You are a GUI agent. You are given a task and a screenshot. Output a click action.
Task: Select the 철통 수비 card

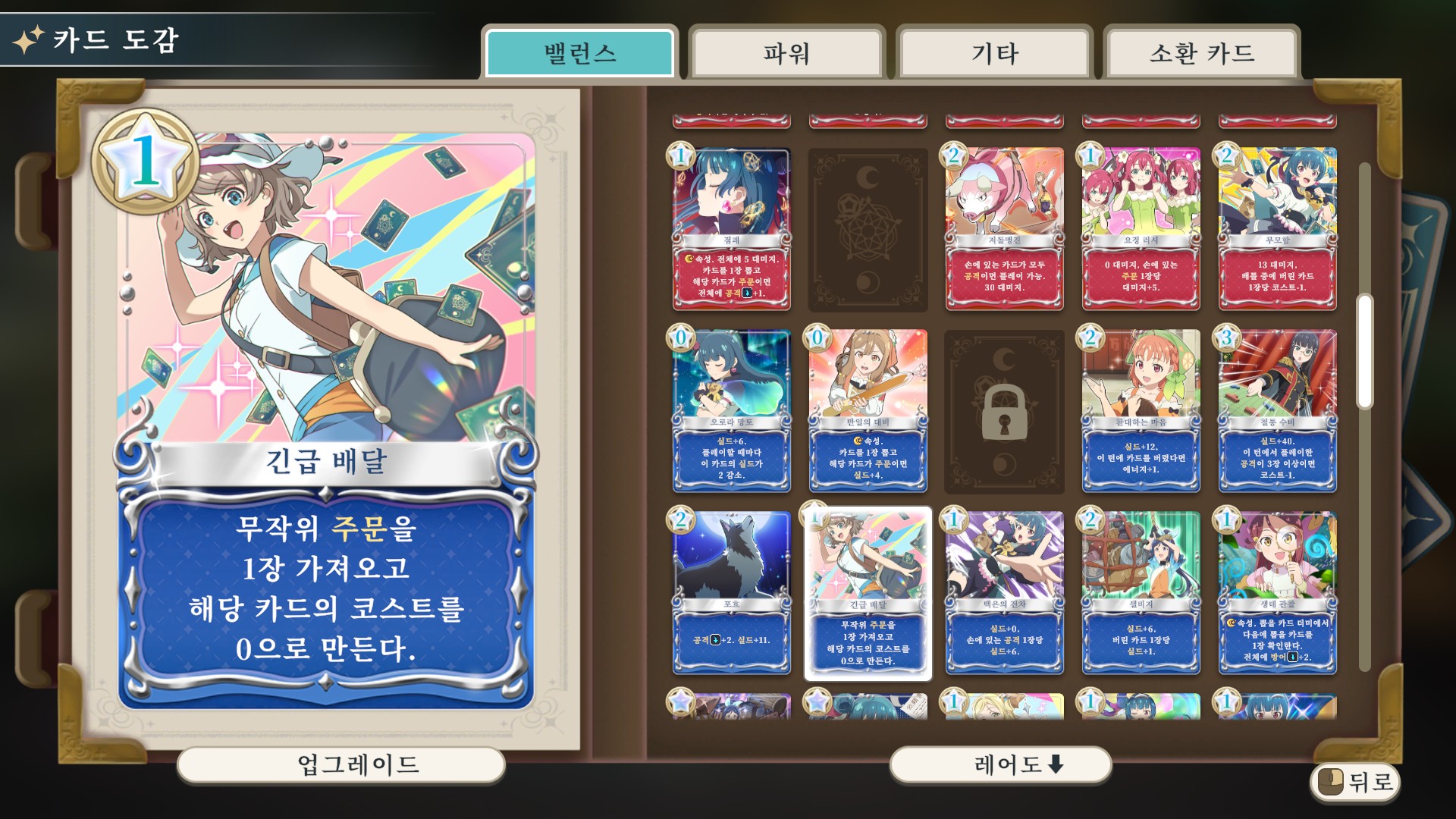coord(1278,411)
